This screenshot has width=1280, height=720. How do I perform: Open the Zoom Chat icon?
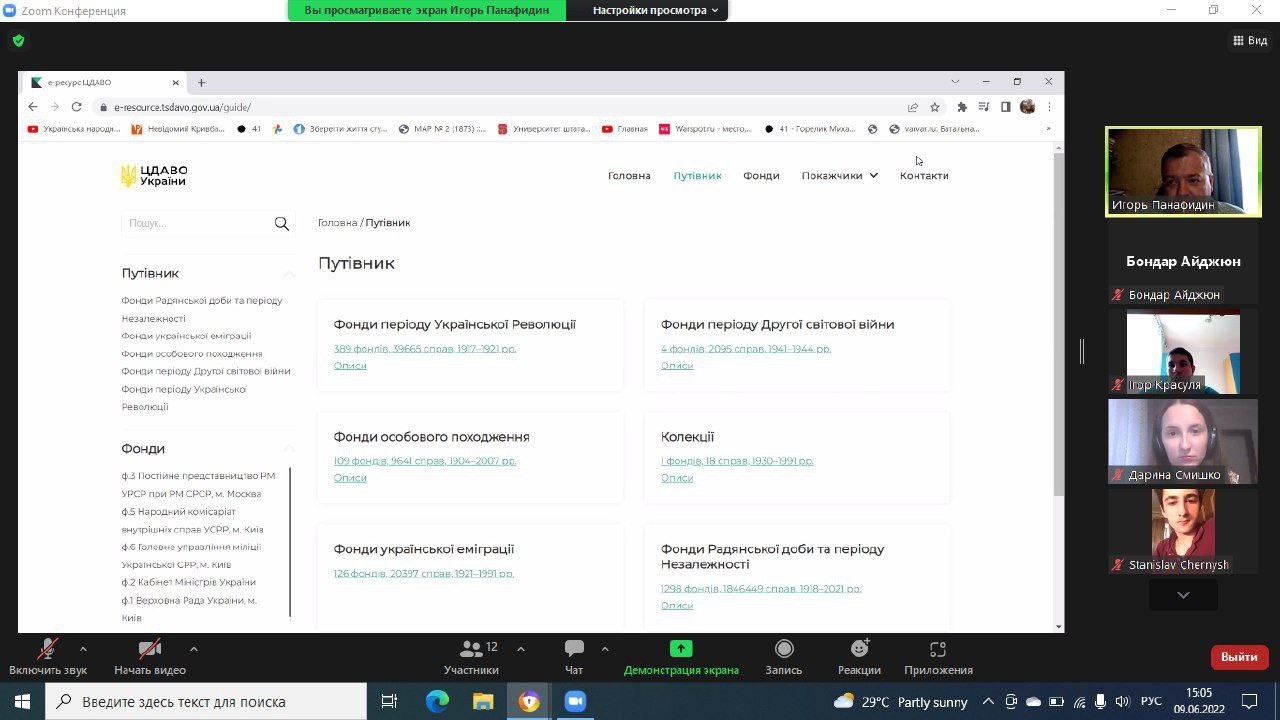pyautogui.click(x=574, y=649)
